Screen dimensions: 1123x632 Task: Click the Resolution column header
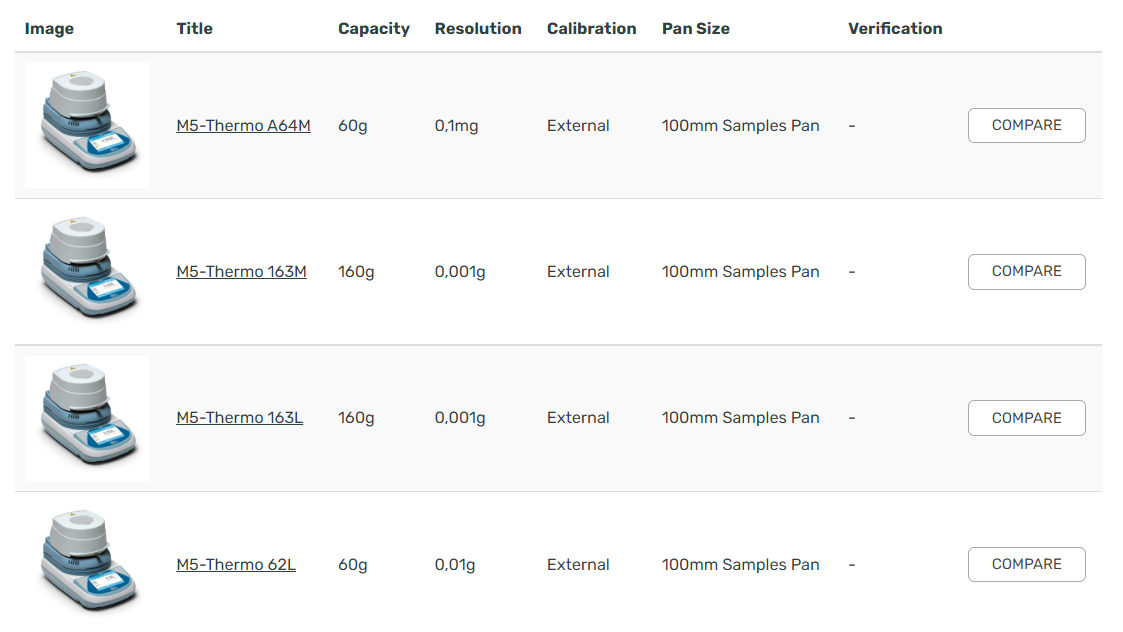tap(478, 29)
